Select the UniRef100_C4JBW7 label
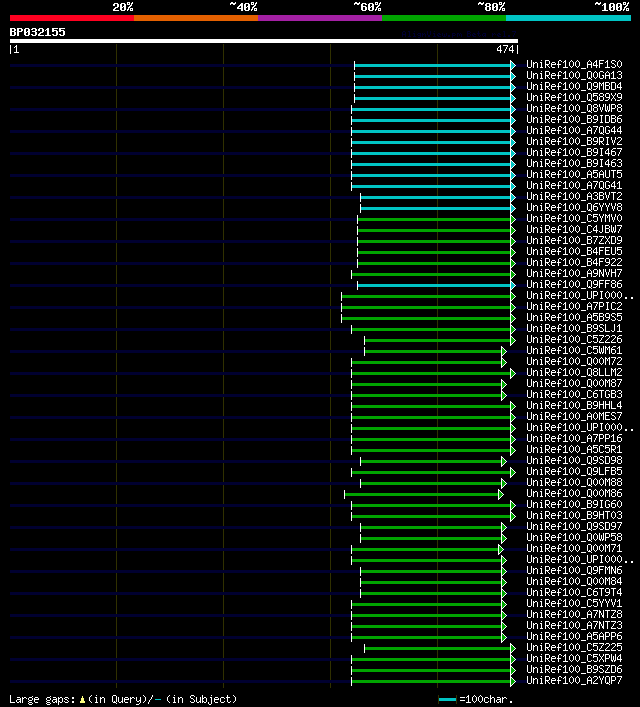This screenshot has height=707, width=640. tap(574, 230)
